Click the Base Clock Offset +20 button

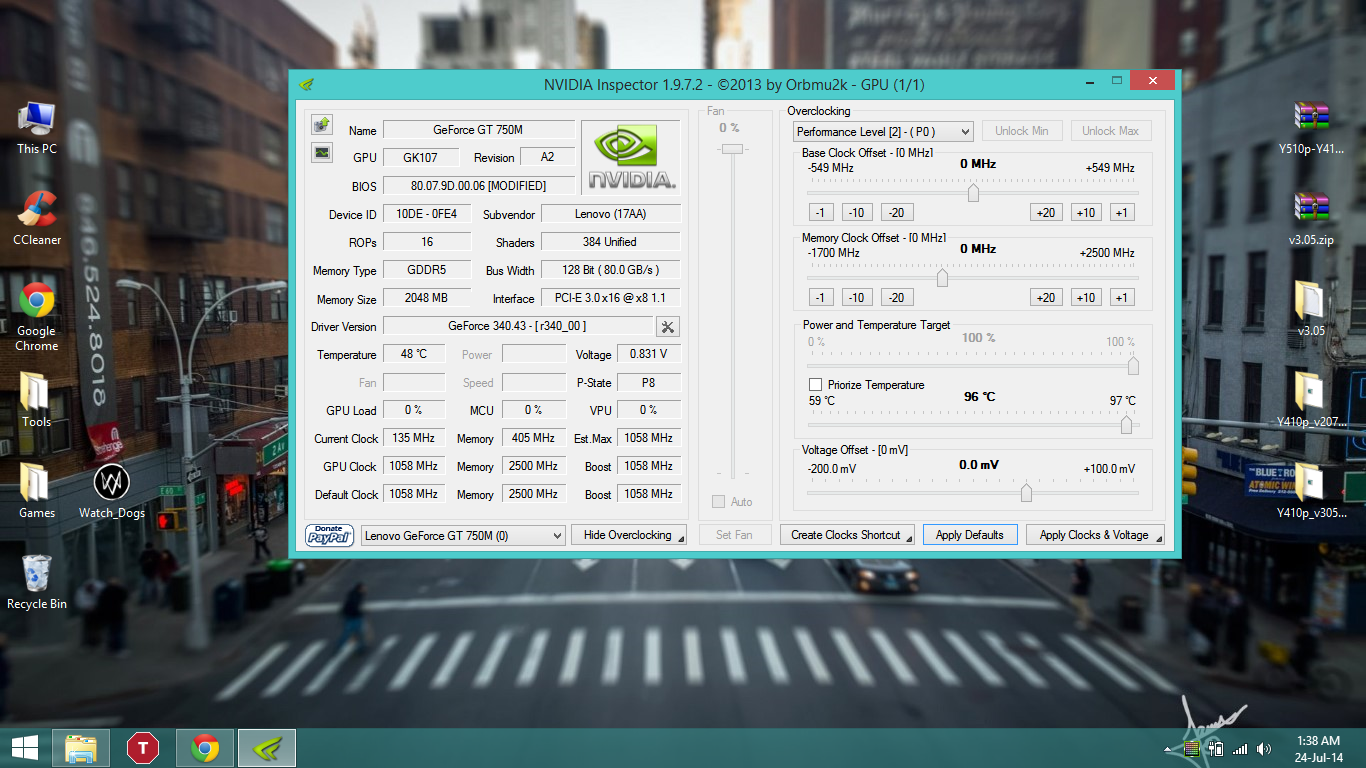point(1047,212)
